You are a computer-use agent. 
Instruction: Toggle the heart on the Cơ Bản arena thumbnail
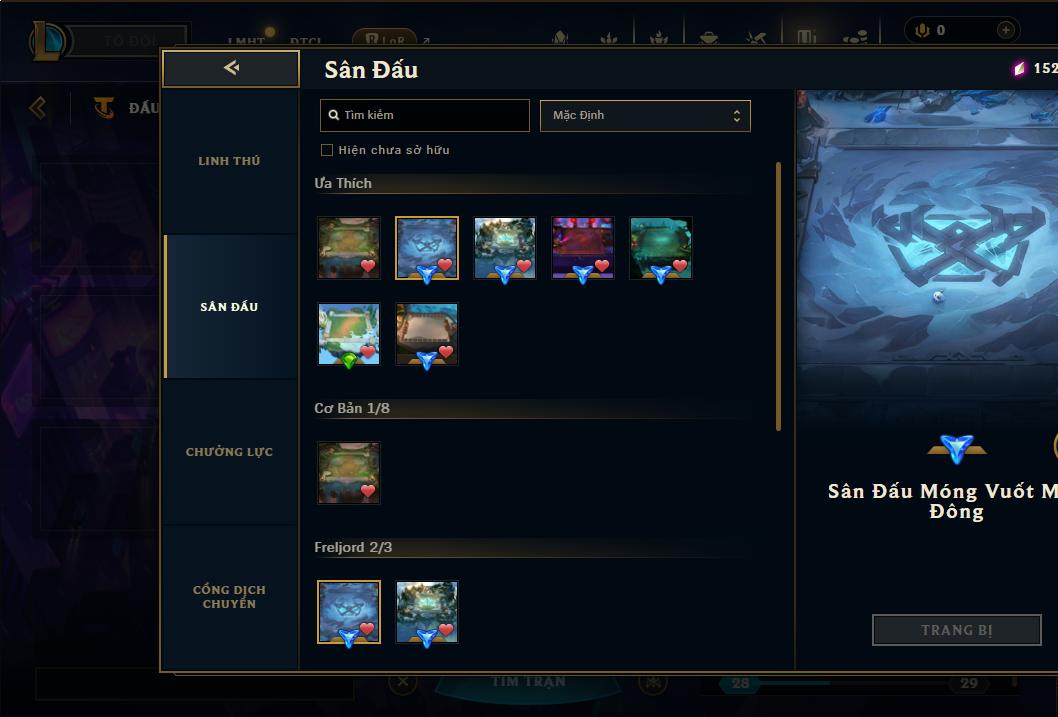pos(368,491)
